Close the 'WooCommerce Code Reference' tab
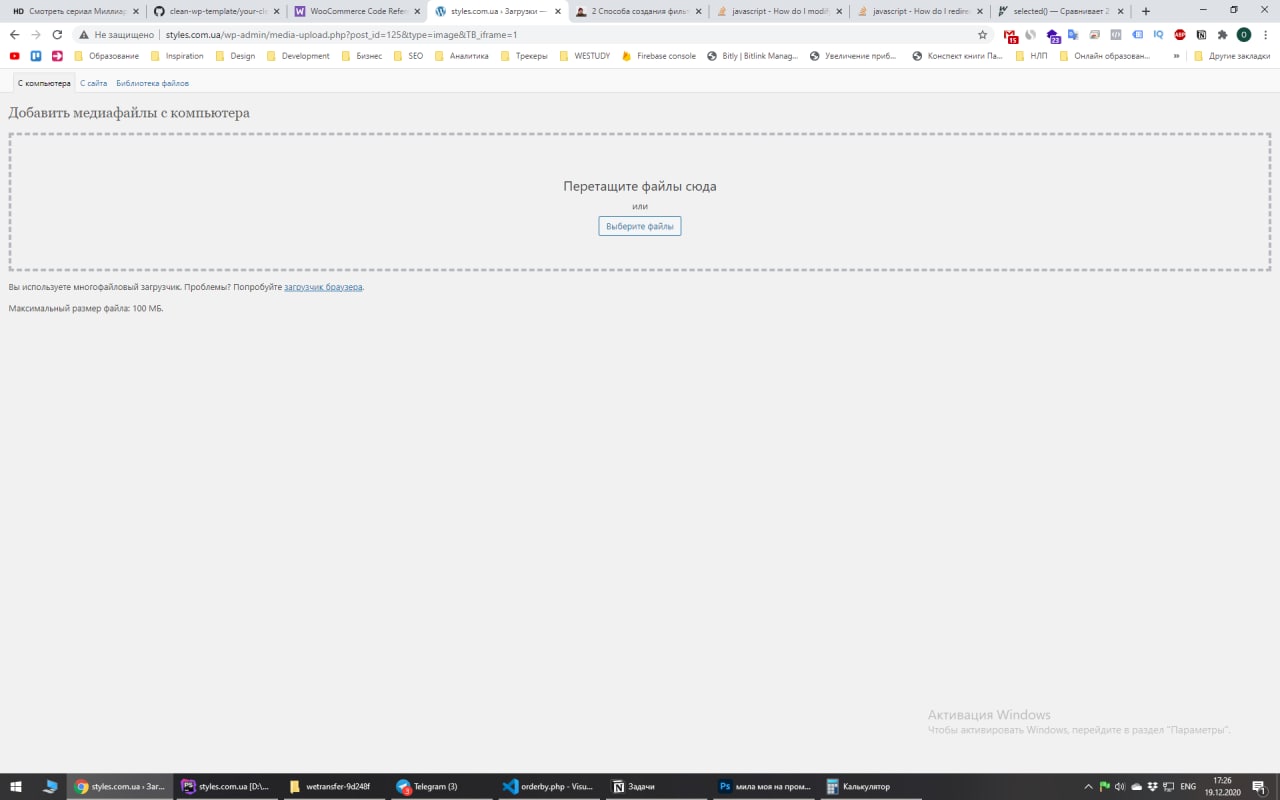Viewport: 1280px width, 800px height. coord(417,11)
